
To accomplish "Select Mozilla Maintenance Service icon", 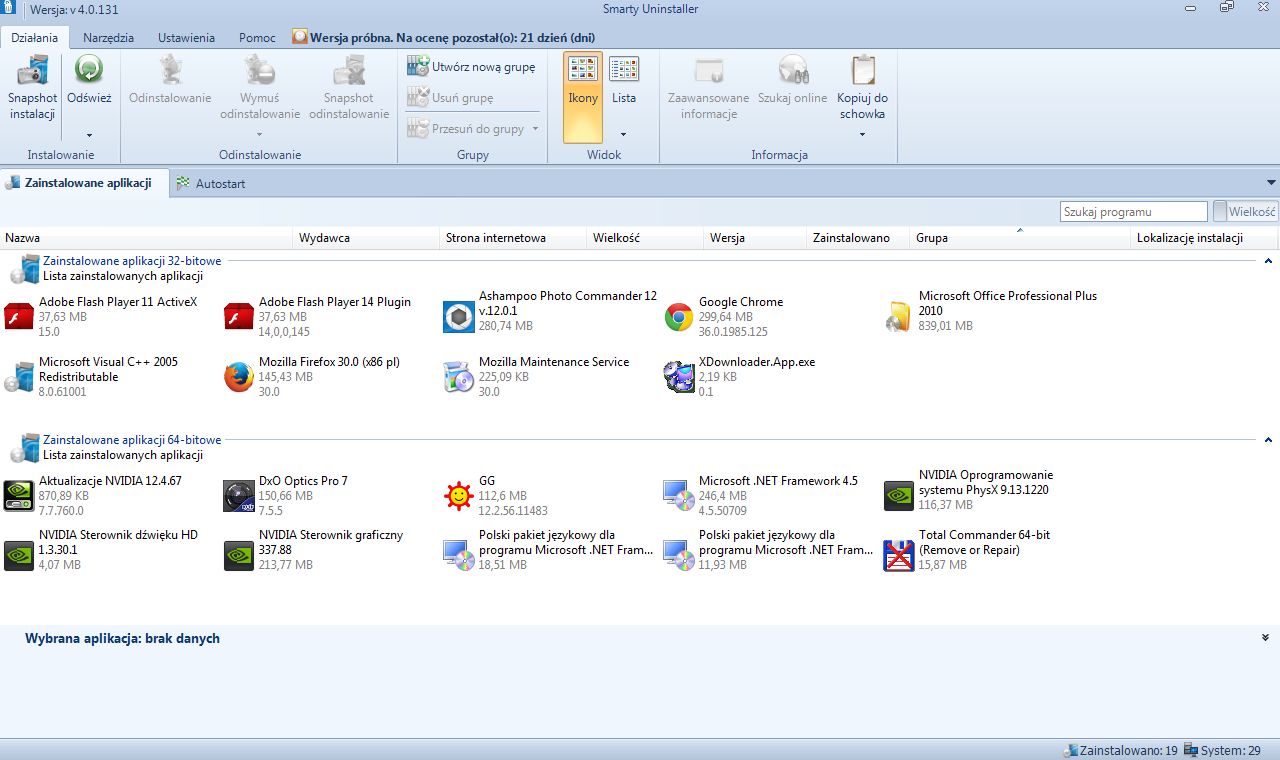I will click(459, 377).
